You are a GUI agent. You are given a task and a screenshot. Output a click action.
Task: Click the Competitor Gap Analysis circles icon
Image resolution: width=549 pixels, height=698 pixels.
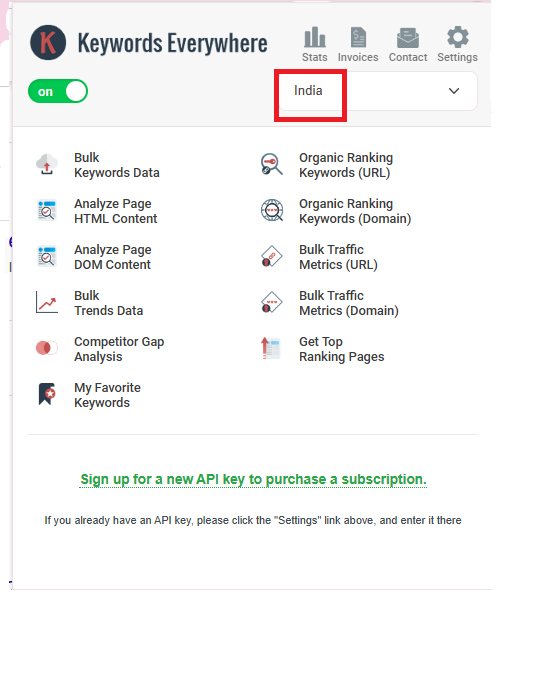tap(47, 348)
